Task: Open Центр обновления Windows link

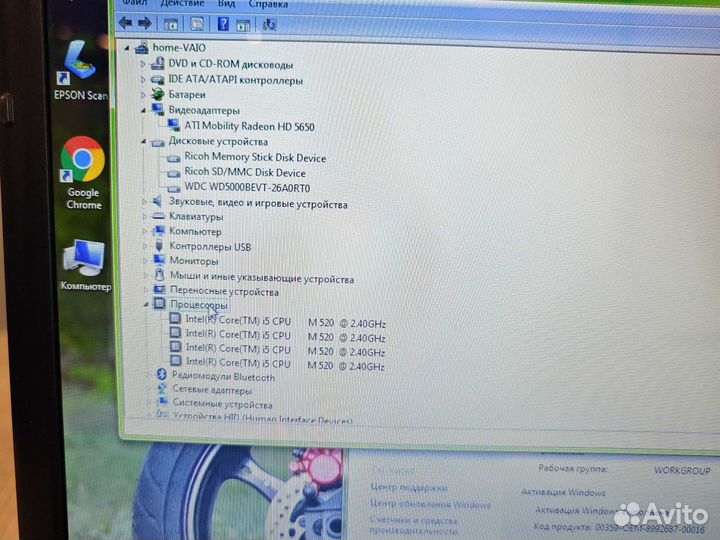Action: click(430, 504)
